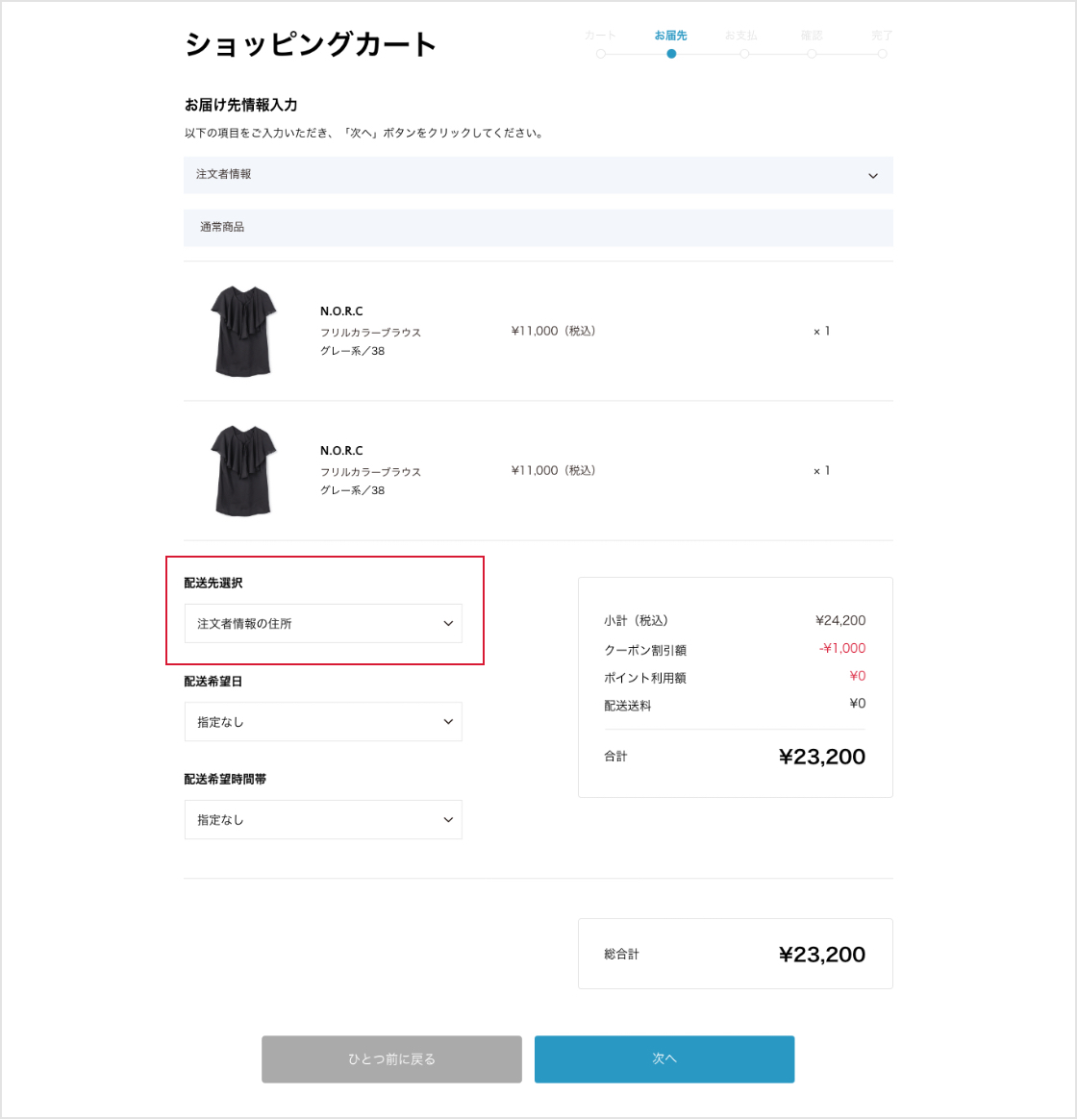Click the first blouse product thumbnail
1077x1120 pixels.
243,331
